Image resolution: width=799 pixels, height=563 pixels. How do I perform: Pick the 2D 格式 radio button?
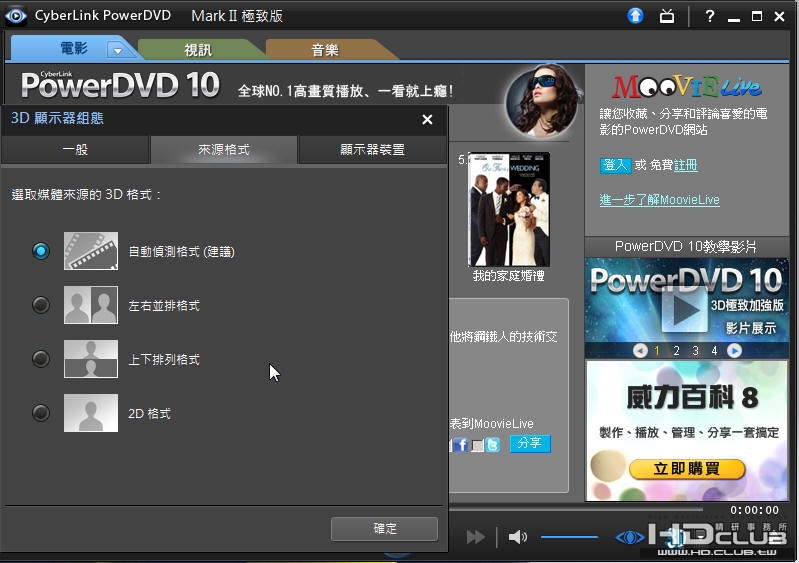click(41, 413)
